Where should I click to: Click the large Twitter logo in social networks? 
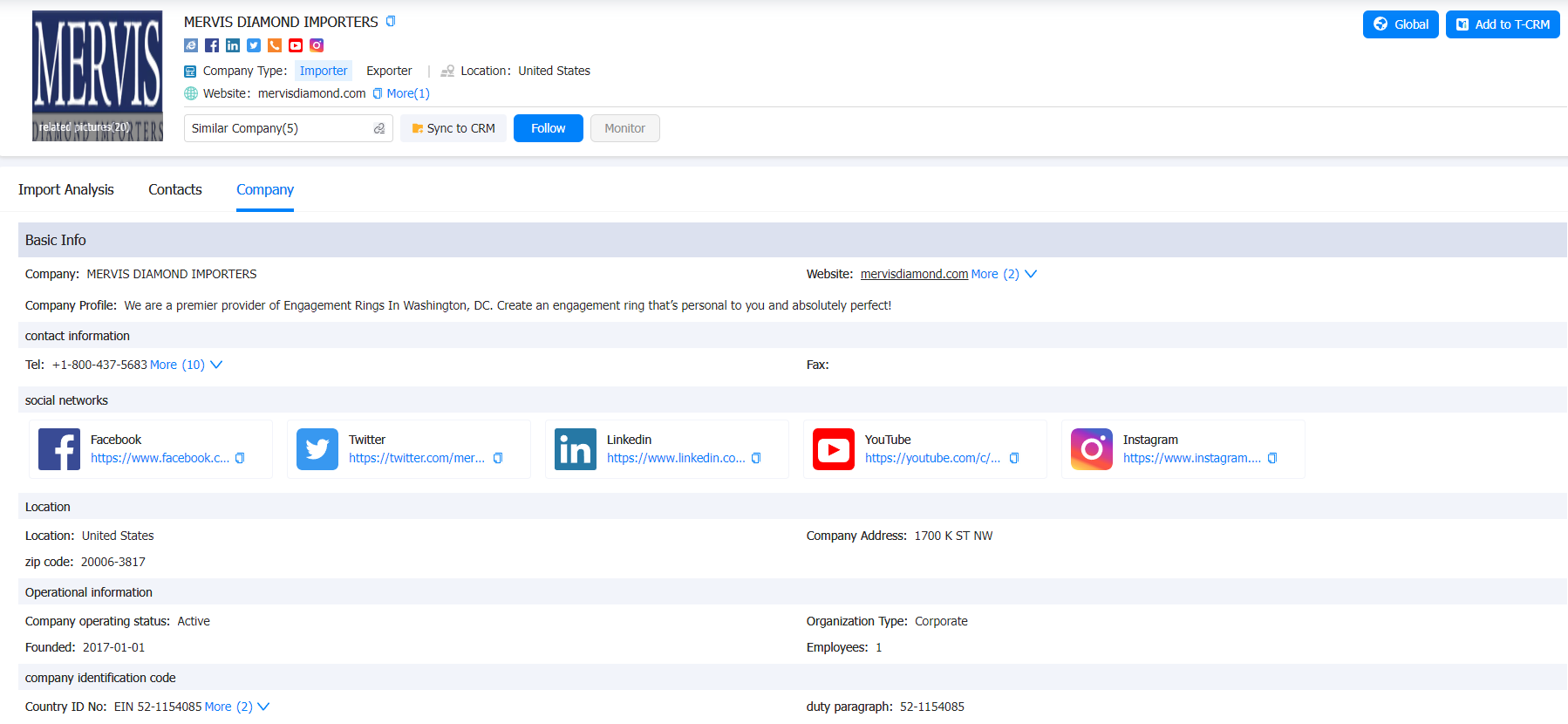pos(317,449)
